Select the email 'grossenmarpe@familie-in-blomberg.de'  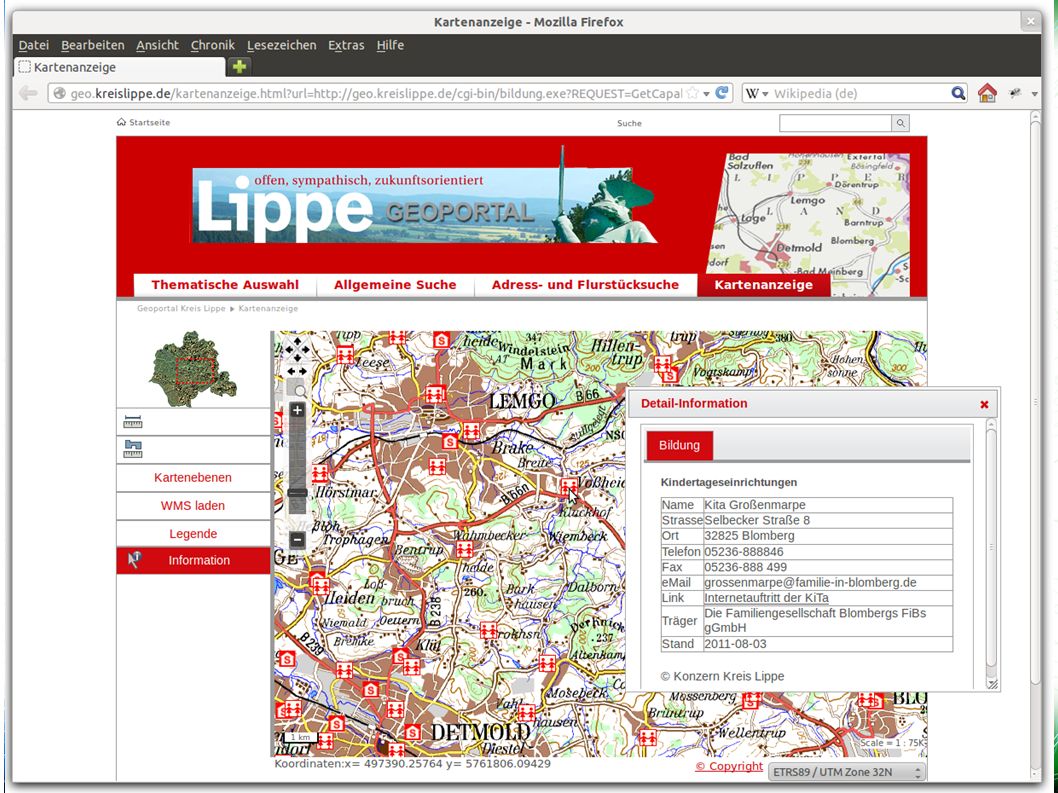[810, 582]
